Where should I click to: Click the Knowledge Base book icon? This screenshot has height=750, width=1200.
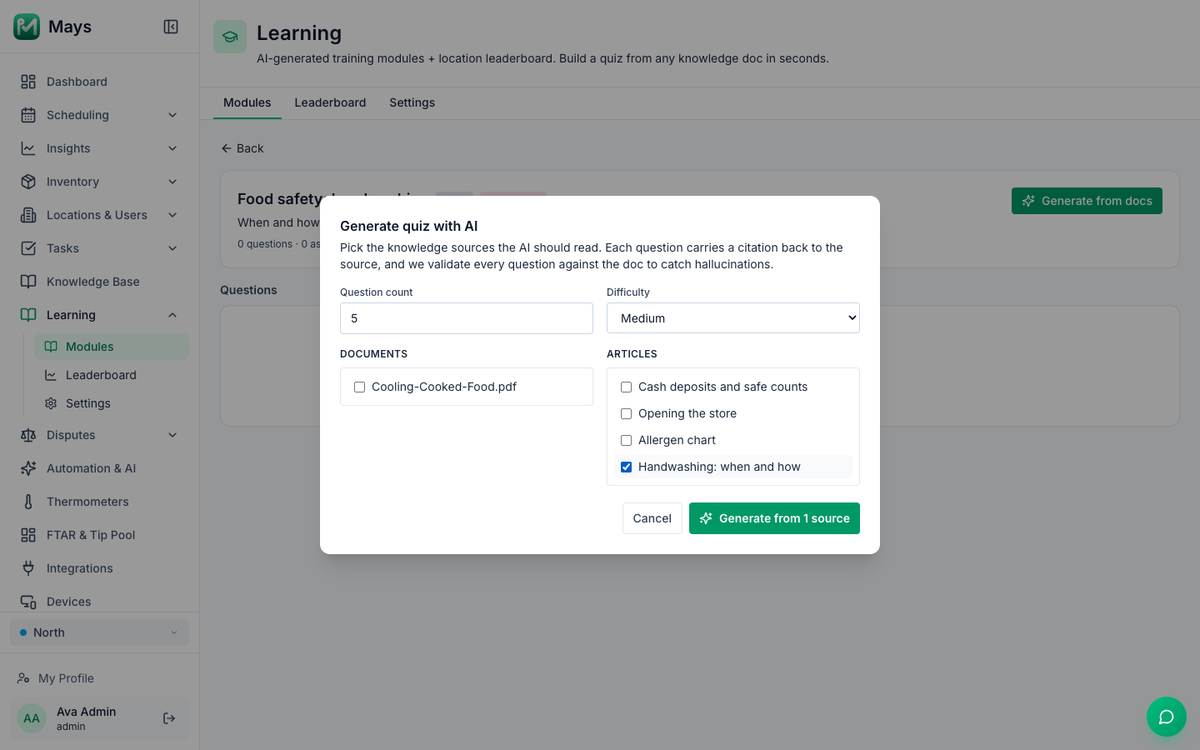(28, 282)
